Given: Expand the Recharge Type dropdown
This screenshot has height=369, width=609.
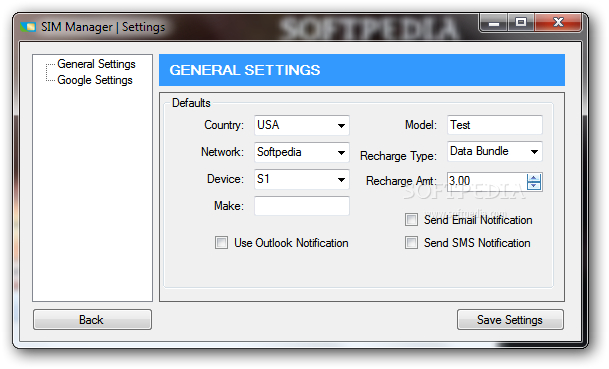Looking at the screenshot, I should coord(494,151).
